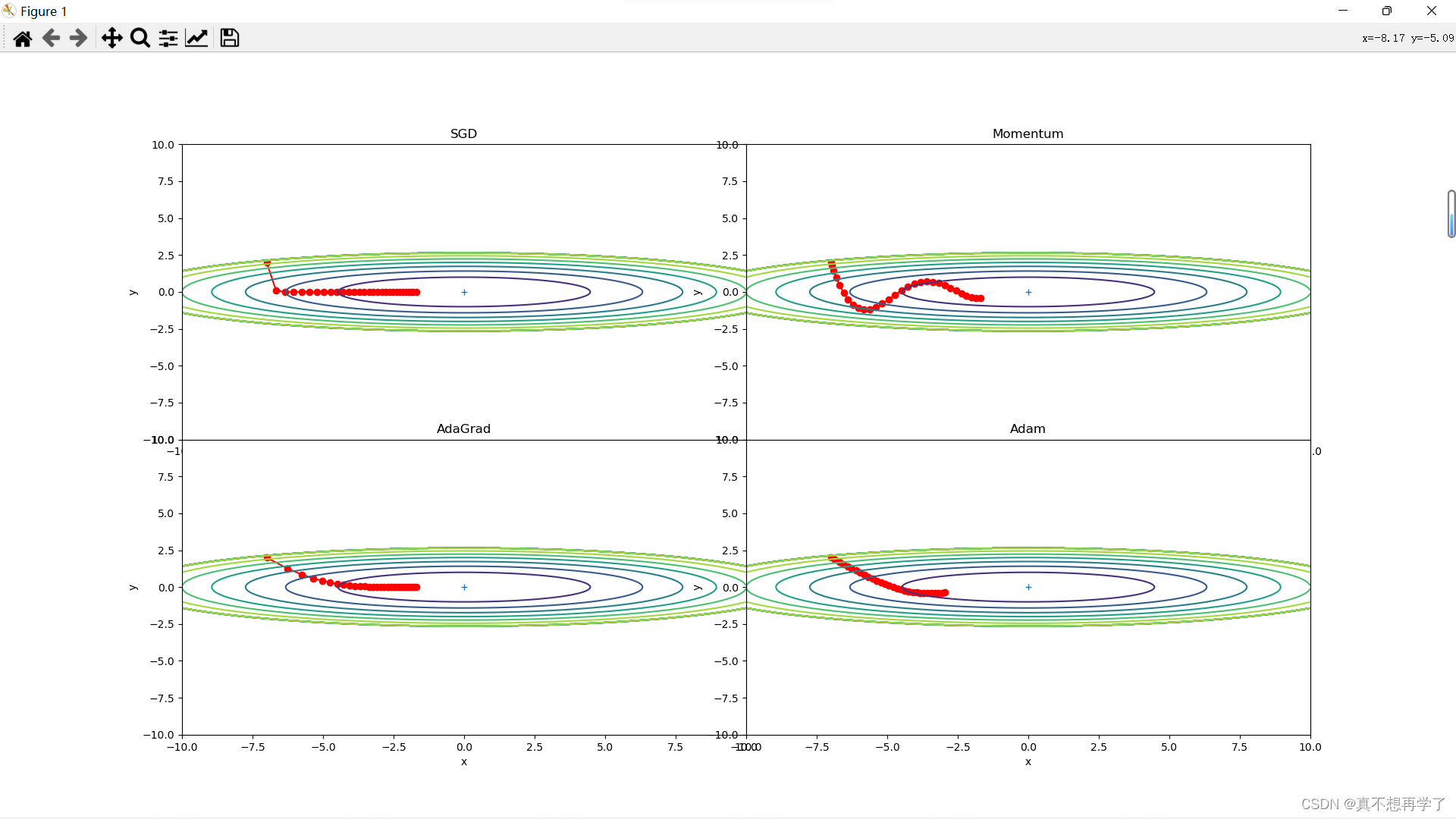The width and height of the screenshot is (1456, 819).
Task: Go back to previous view arrow
Action: tap(51, 38)
